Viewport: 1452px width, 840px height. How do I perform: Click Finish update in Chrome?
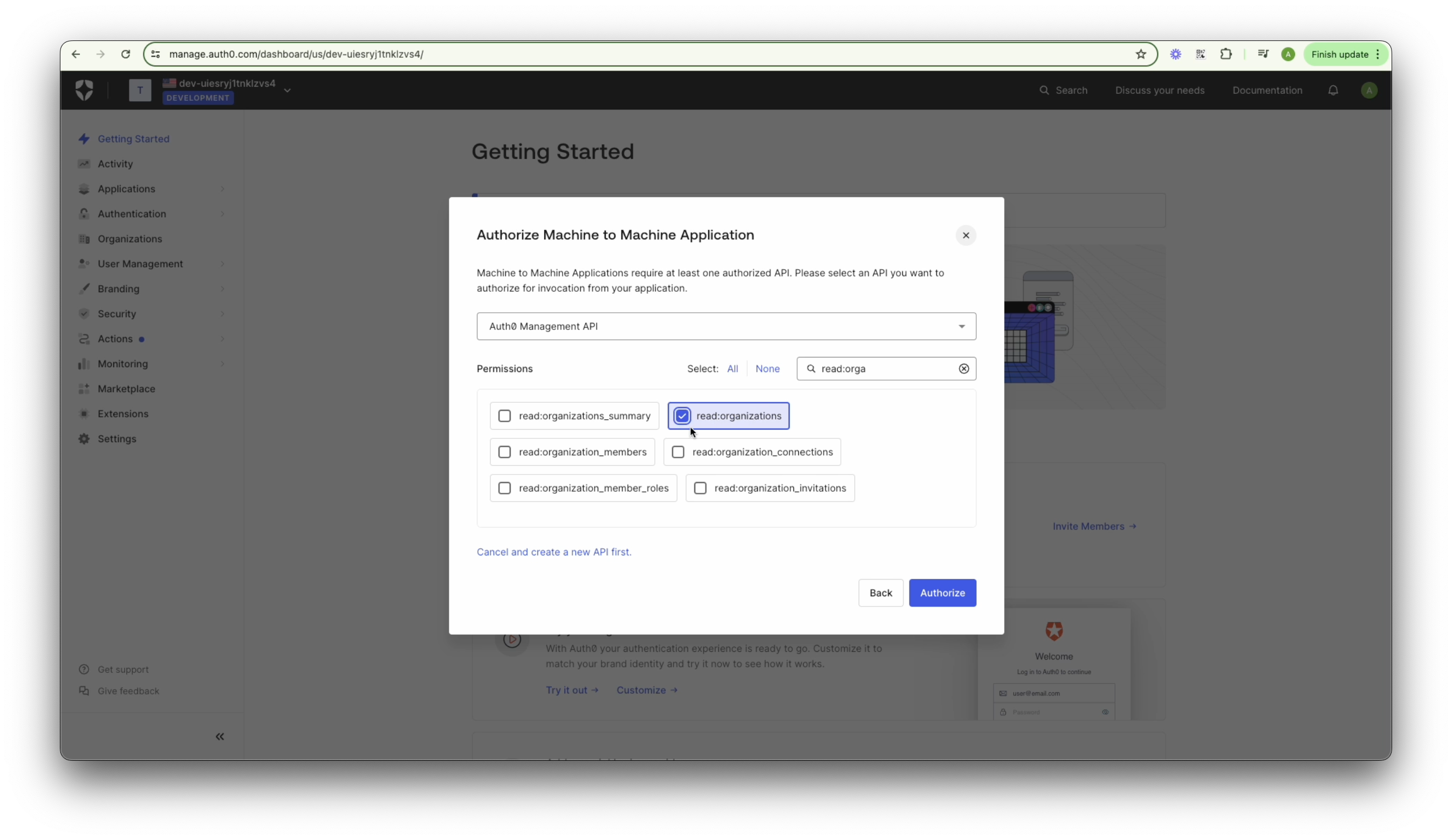pos(1340,54)
